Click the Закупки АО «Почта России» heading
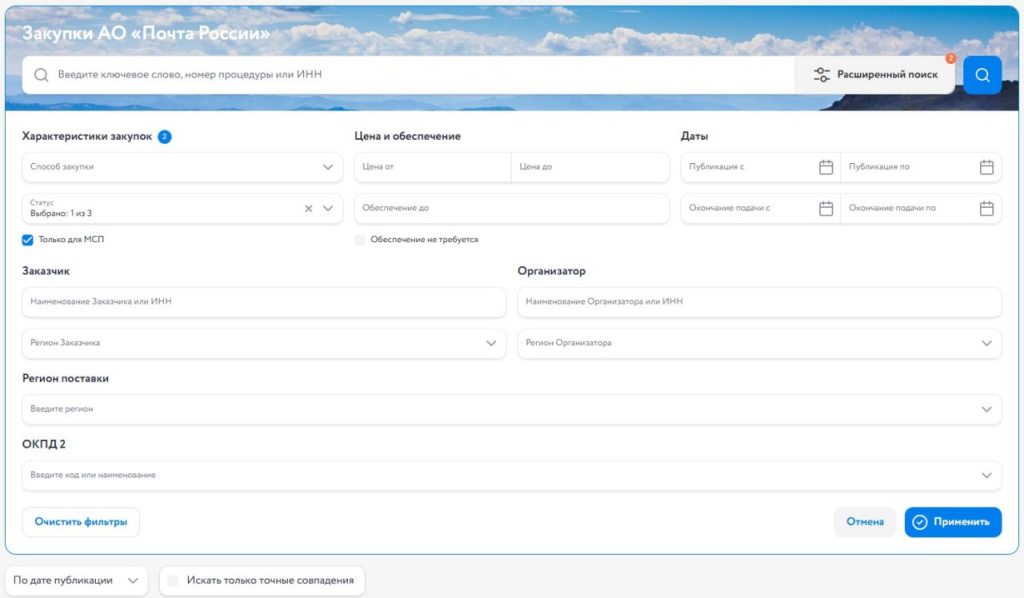 (146, 33)
